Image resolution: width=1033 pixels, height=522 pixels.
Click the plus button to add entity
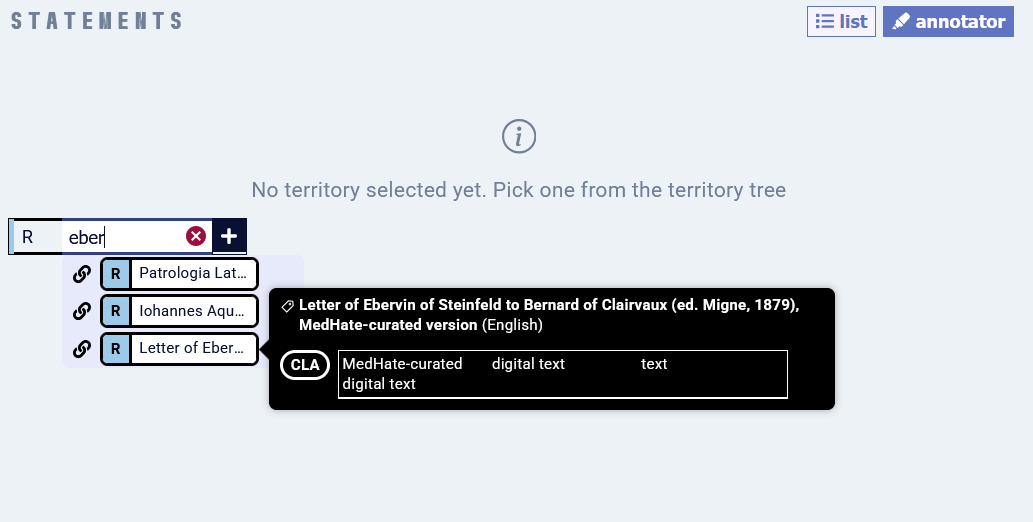(x=229, y=236)
